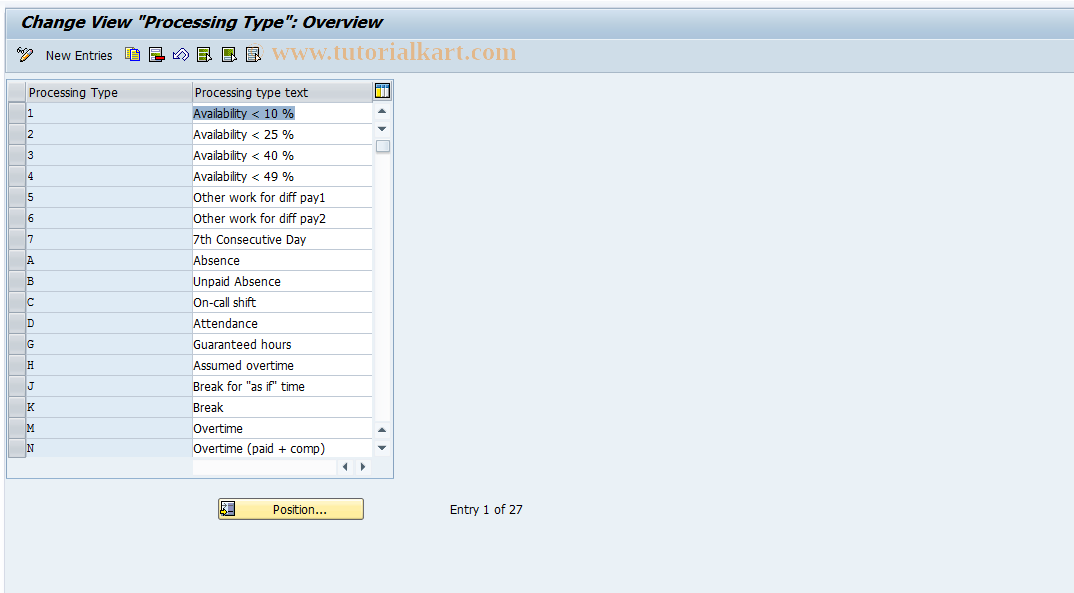
Task: Click processing type cell '4'
Action: pos(109,177)
